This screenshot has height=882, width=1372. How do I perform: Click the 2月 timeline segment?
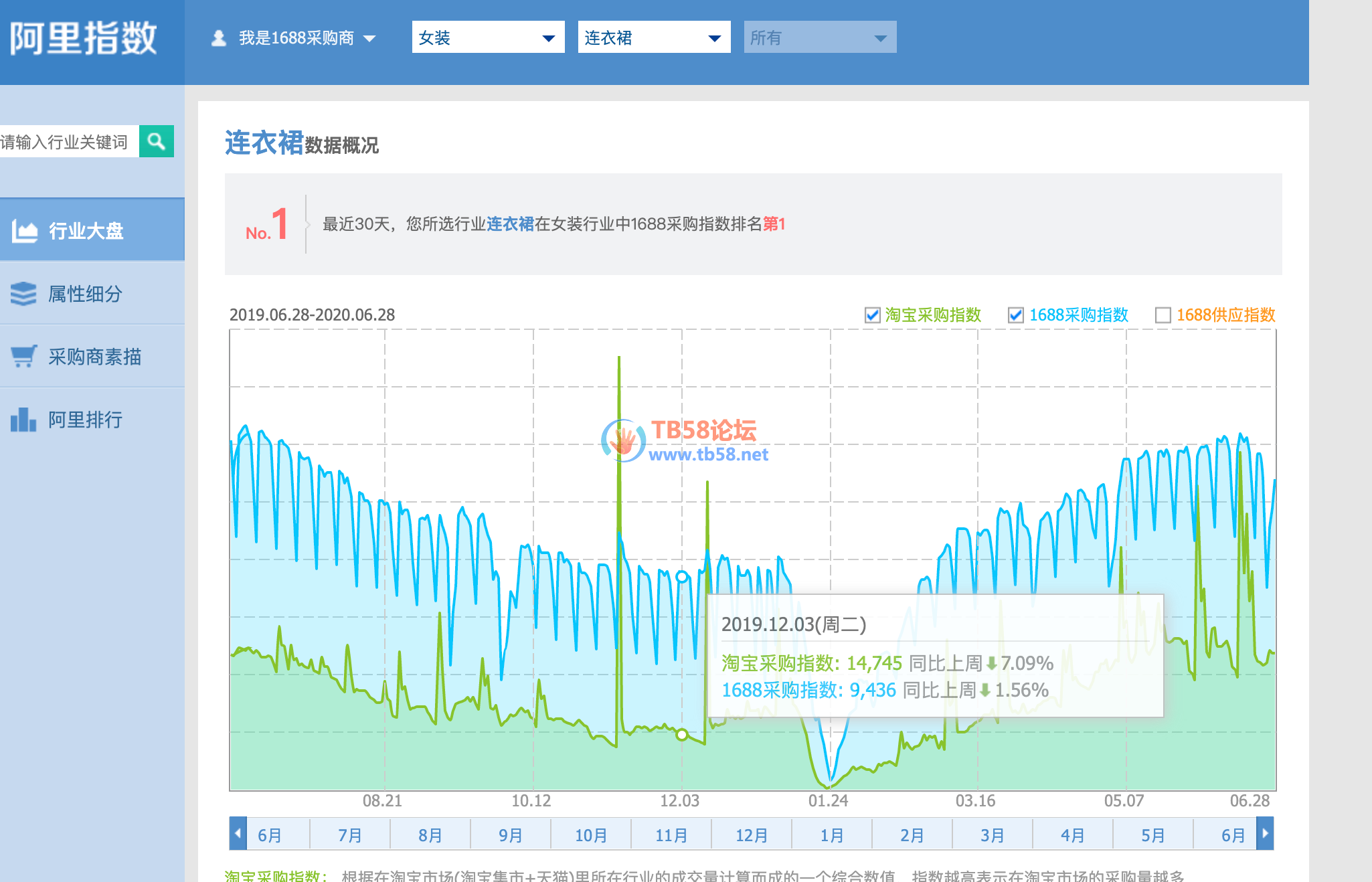coord(912,835)
